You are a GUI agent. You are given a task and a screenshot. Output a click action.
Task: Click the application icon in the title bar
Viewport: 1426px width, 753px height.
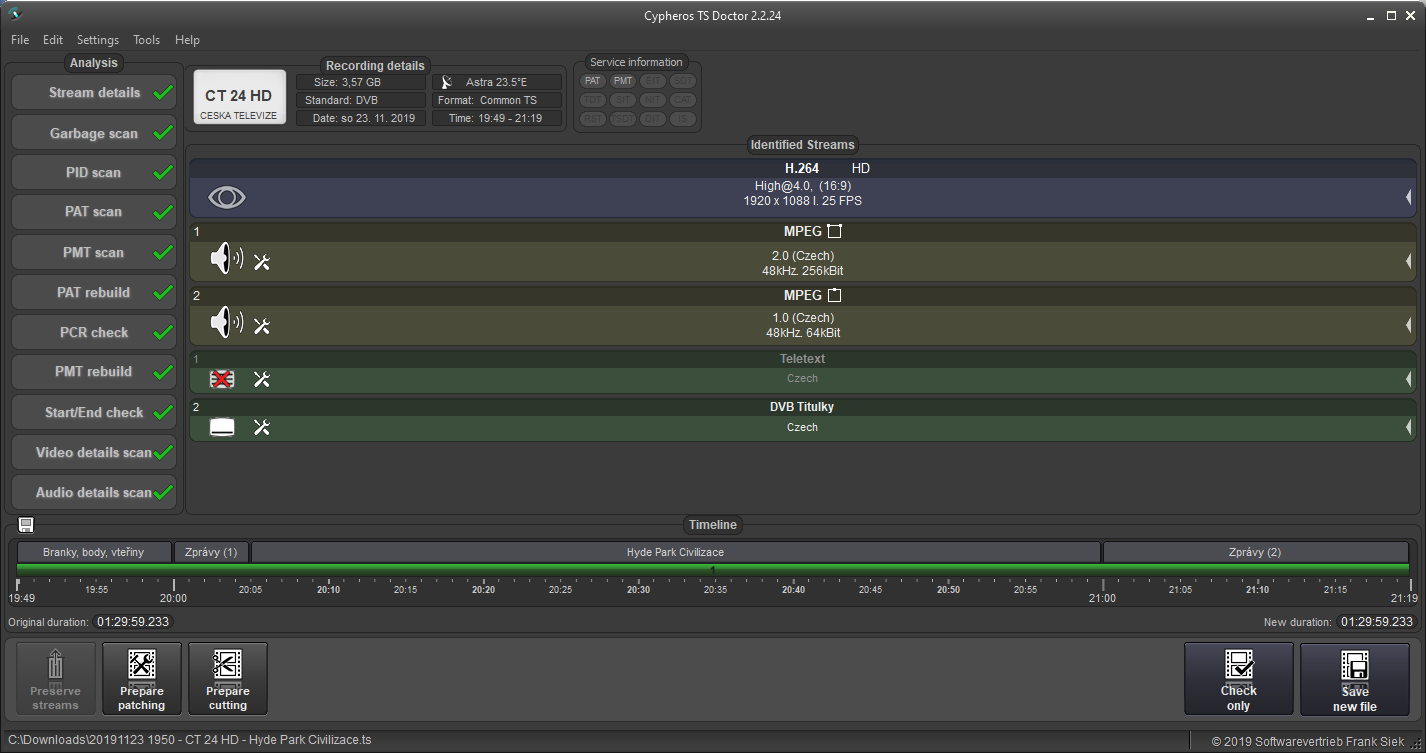(14, 14)
